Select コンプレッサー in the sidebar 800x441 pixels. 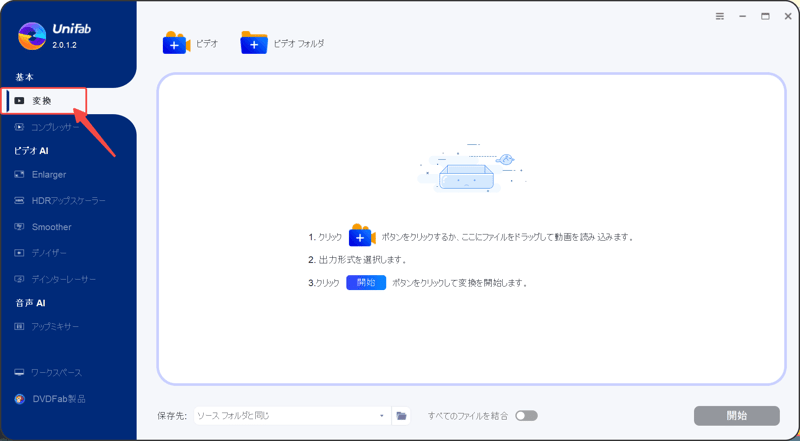click(x=55, y=127)
